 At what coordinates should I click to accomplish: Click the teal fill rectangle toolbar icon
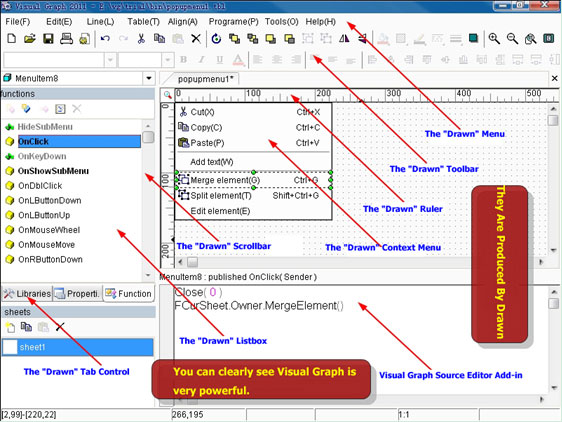pyautogui.click(x=473, y=38)
